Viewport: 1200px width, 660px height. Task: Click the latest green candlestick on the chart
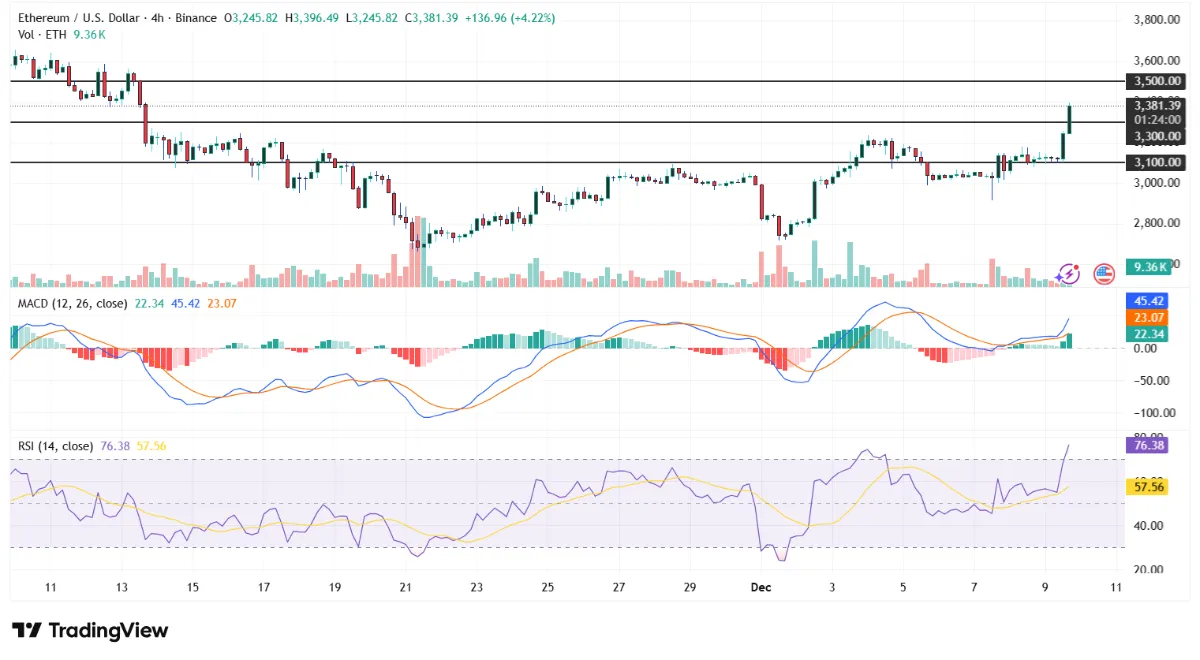pyautogui.click(x=1070, y=120)
